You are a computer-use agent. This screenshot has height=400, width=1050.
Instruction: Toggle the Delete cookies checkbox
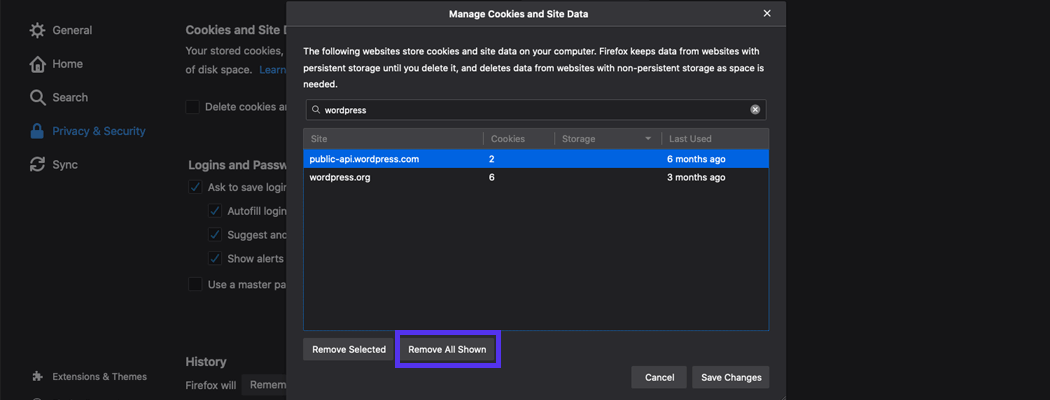tap(193, 107)
